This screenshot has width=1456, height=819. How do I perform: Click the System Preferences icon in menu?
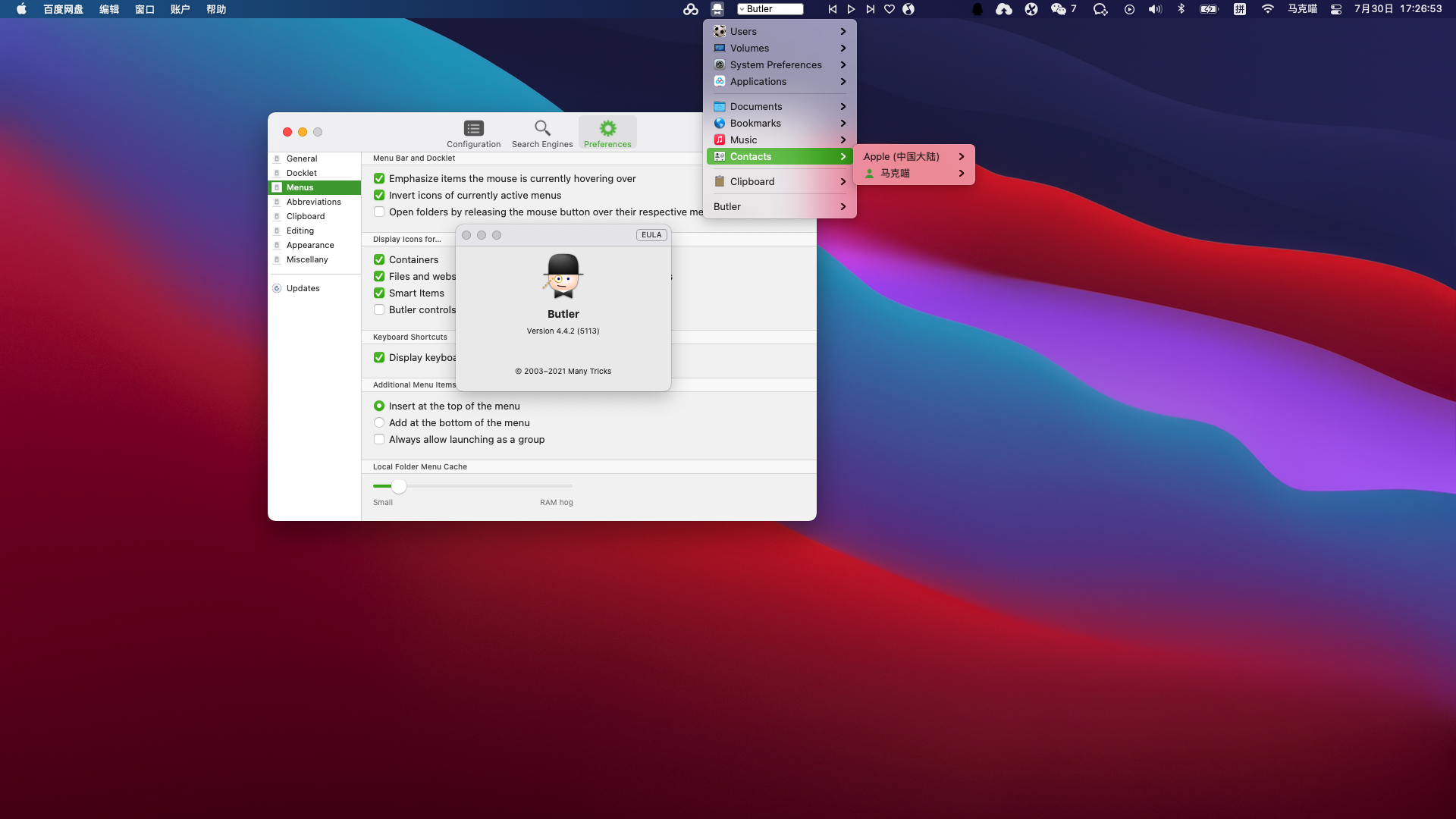tap(720, 64)
